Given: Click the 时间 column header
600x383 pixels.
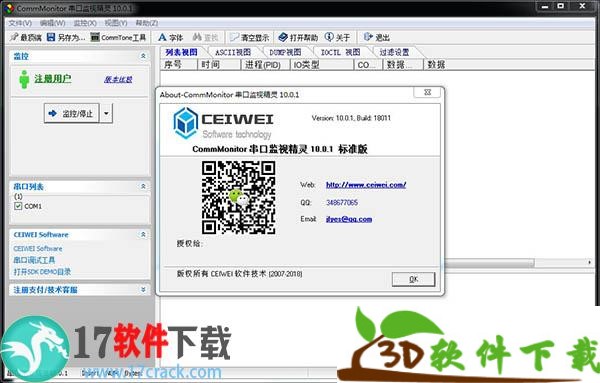Looking at the screenshot, I should (x=220, y=65).
